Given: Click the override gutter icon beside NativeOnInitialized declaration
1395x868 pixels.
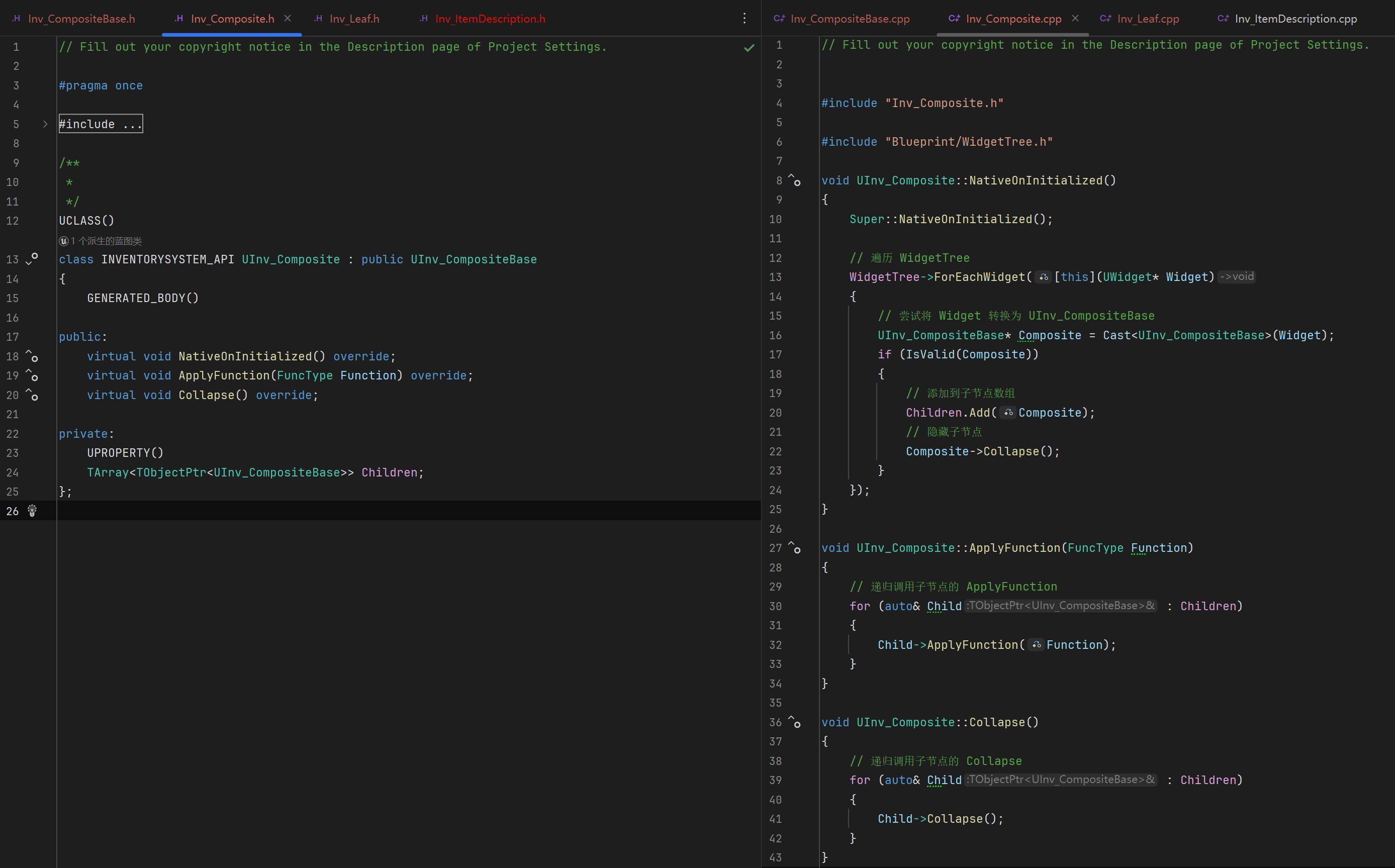Looking at the screenshot, I should tap(32, 356).
